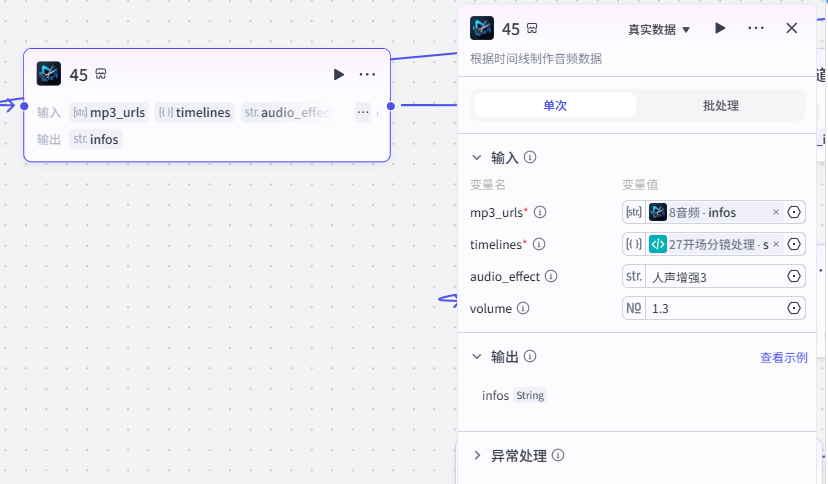Select the mp3_urls input tag on the node card
Screen dimensions: 828x484
[109, 112]
